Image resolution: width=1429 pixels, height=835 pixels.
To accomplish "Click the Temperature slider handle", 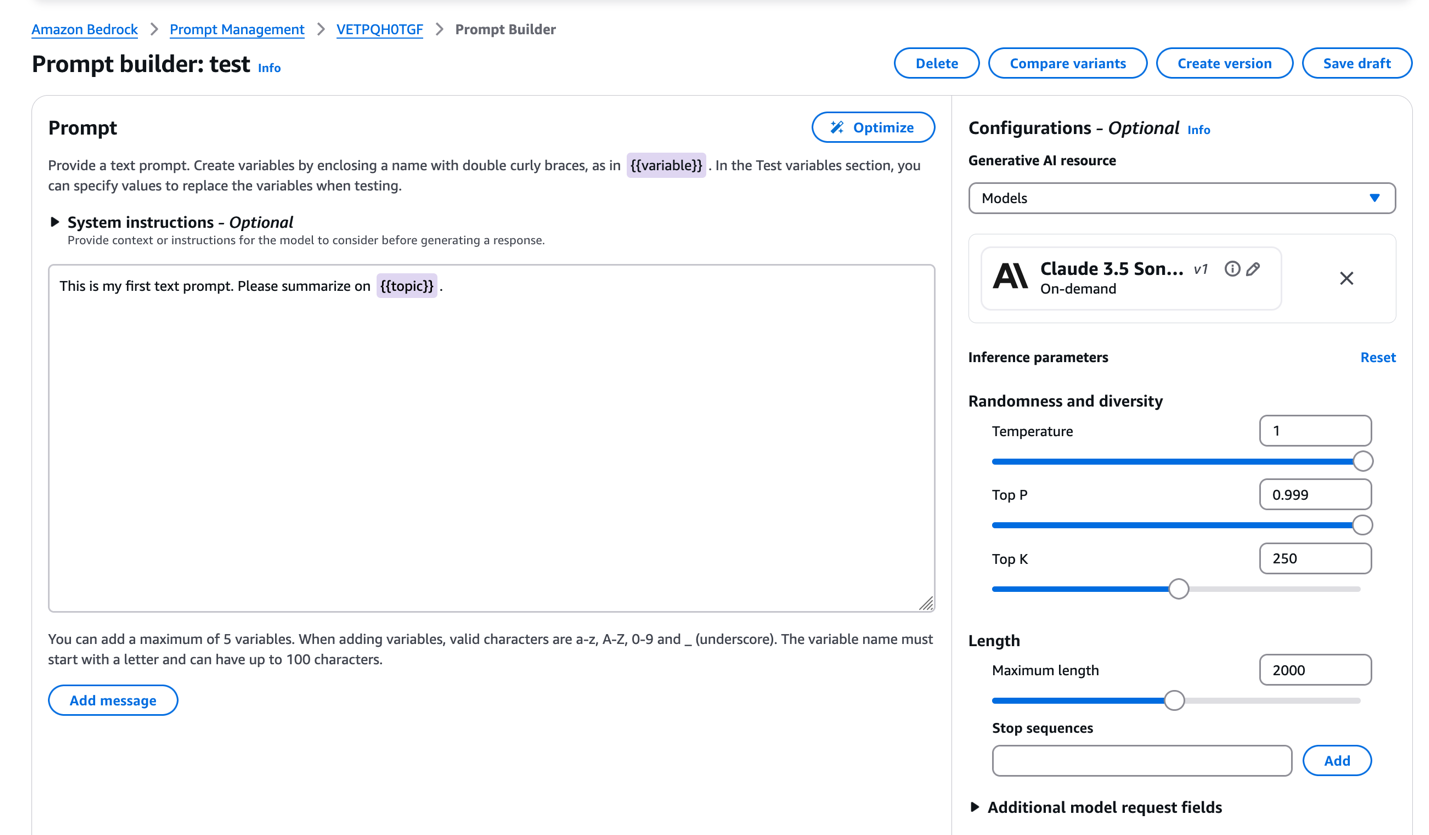I will (x=1362, y=461).
